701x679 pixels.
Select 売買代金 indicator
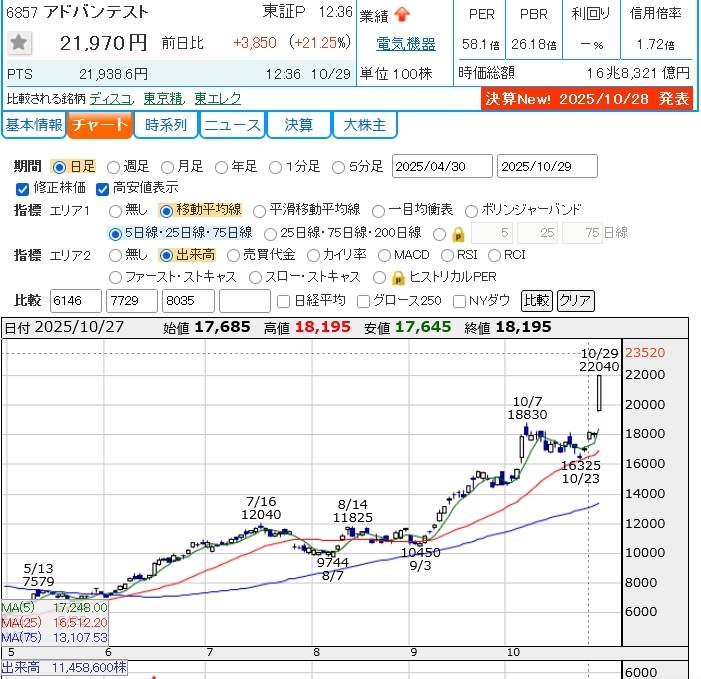click(233, 255)
